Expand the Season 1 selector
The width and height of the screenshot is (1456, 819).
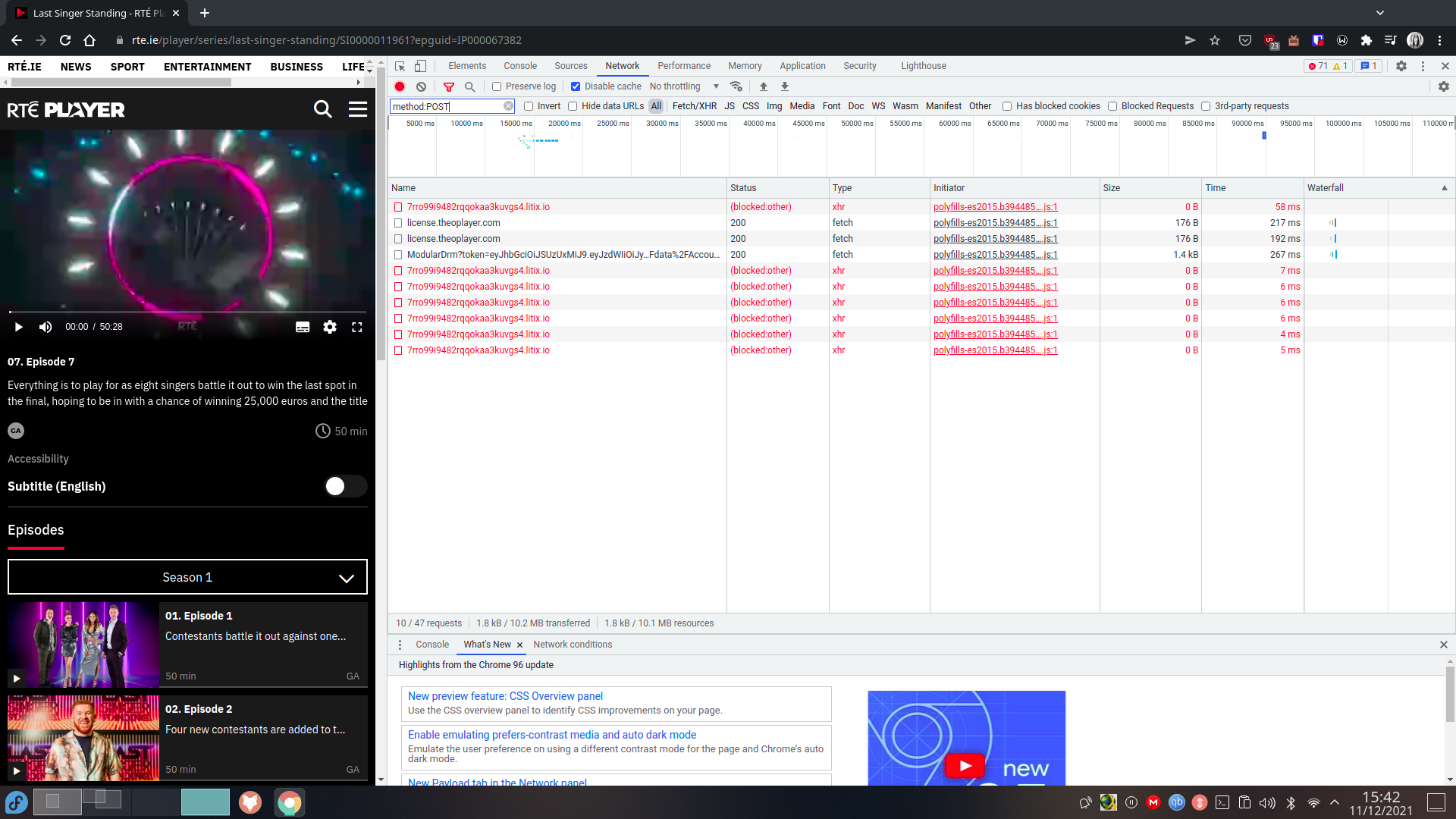click(x=187, y=577)
